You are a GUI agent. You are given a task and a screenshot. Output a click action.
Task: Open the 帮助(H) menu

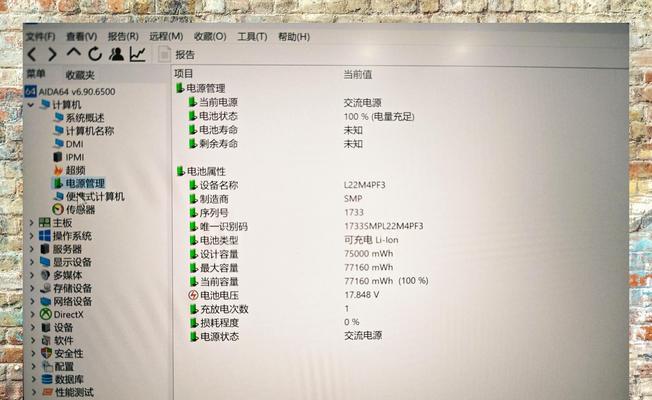(294, 37)
